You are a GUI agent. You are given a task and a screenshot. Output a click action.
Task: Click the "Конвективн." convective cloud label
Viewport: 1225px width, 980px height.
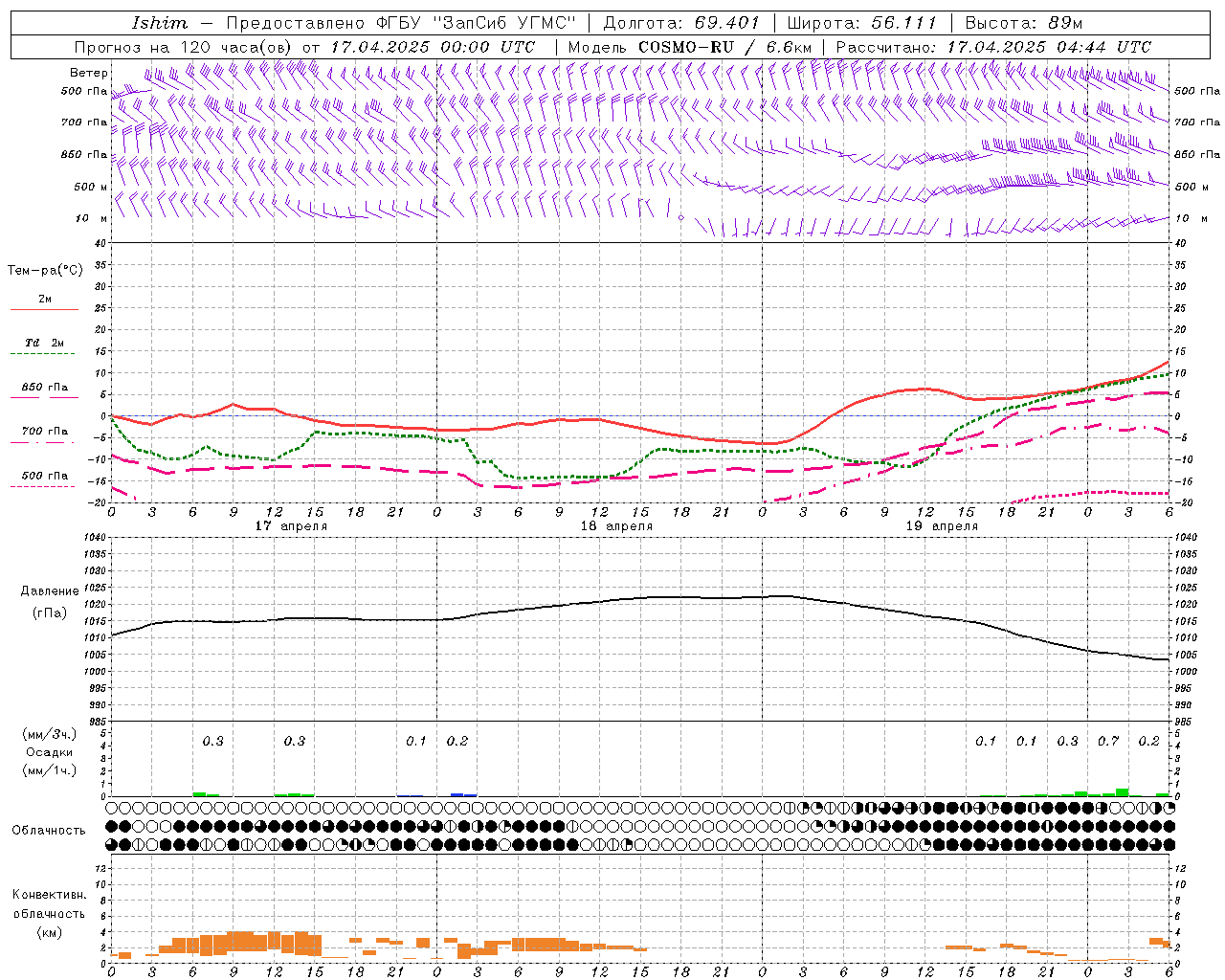coord(49,895)
